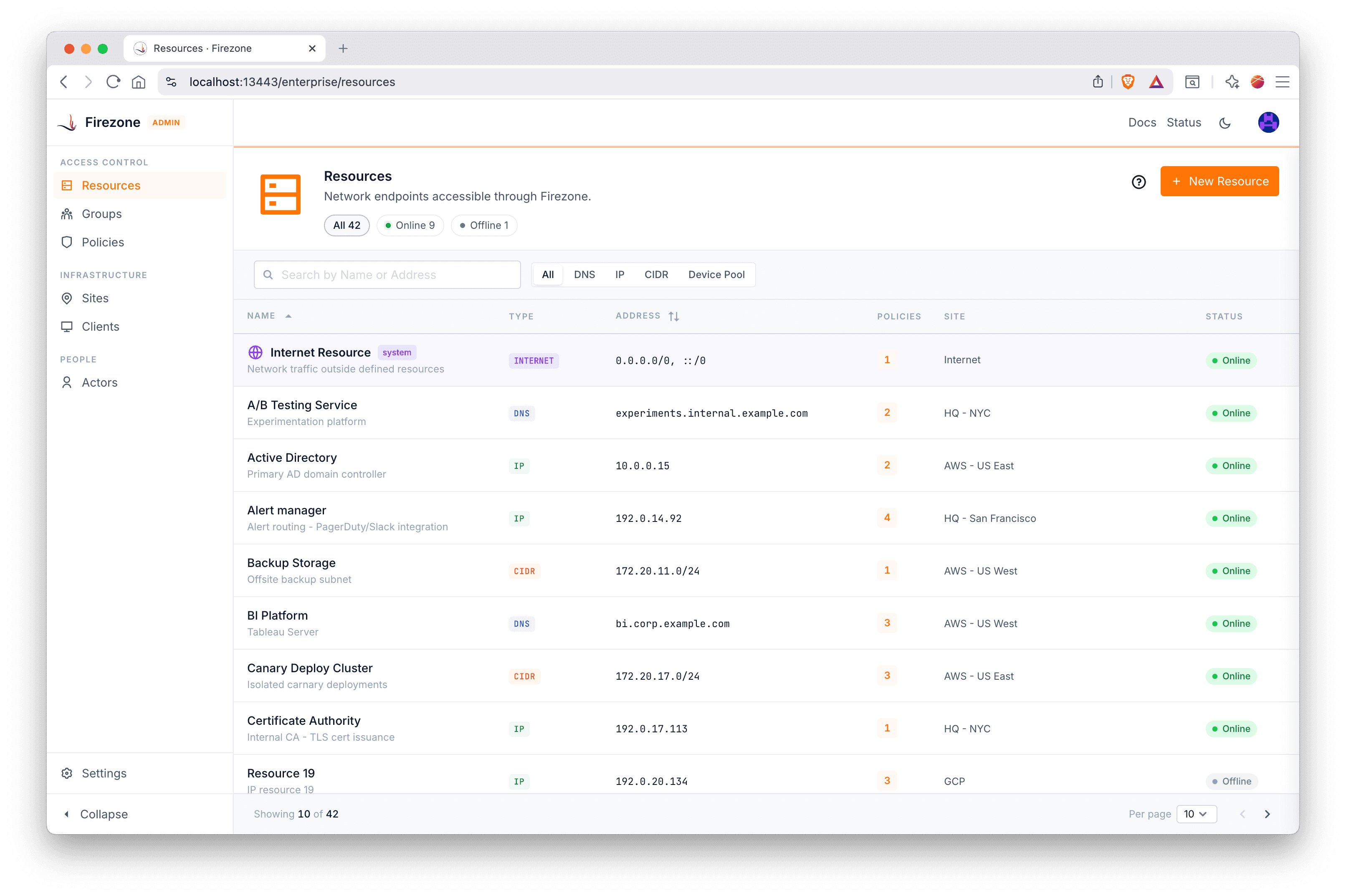The image size is (1346, 896).
Task: Open the Per page count dropdown
Action: (1196, 814)
